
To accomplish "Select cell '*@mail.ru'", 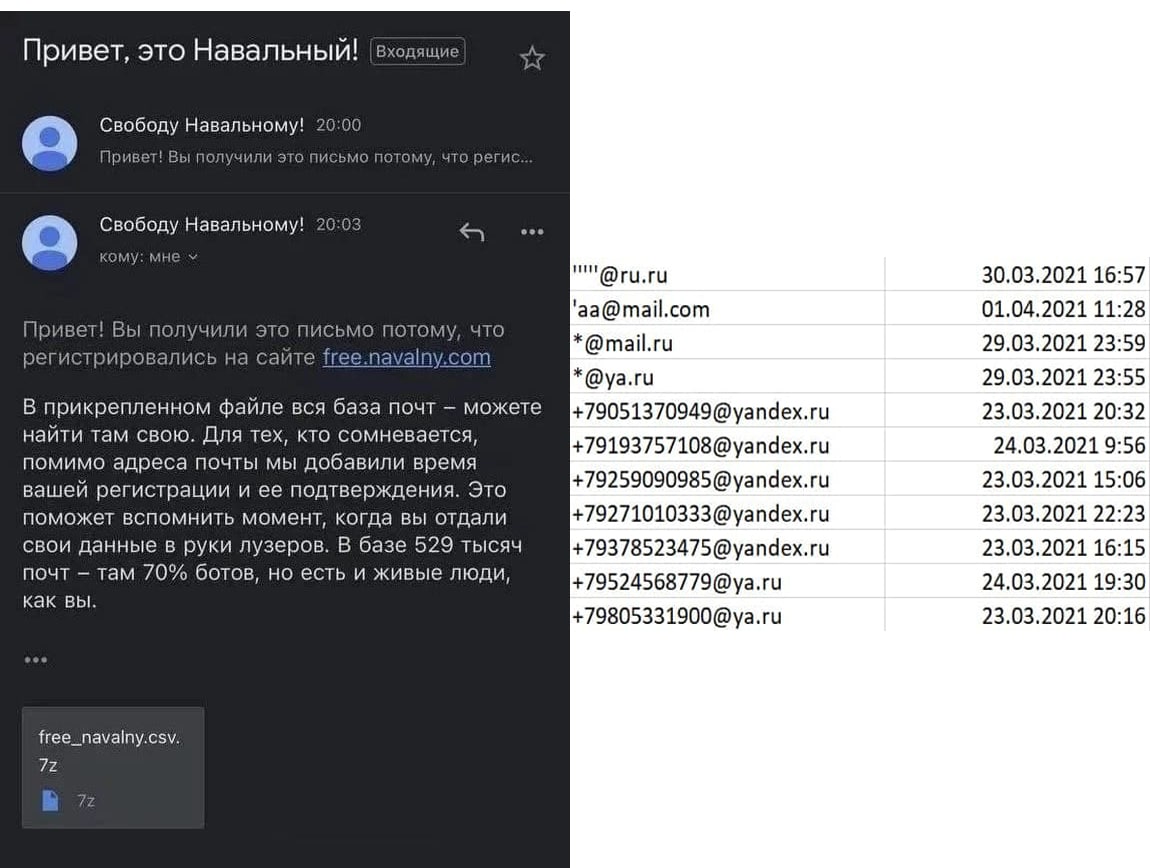I will click(728, 342).
